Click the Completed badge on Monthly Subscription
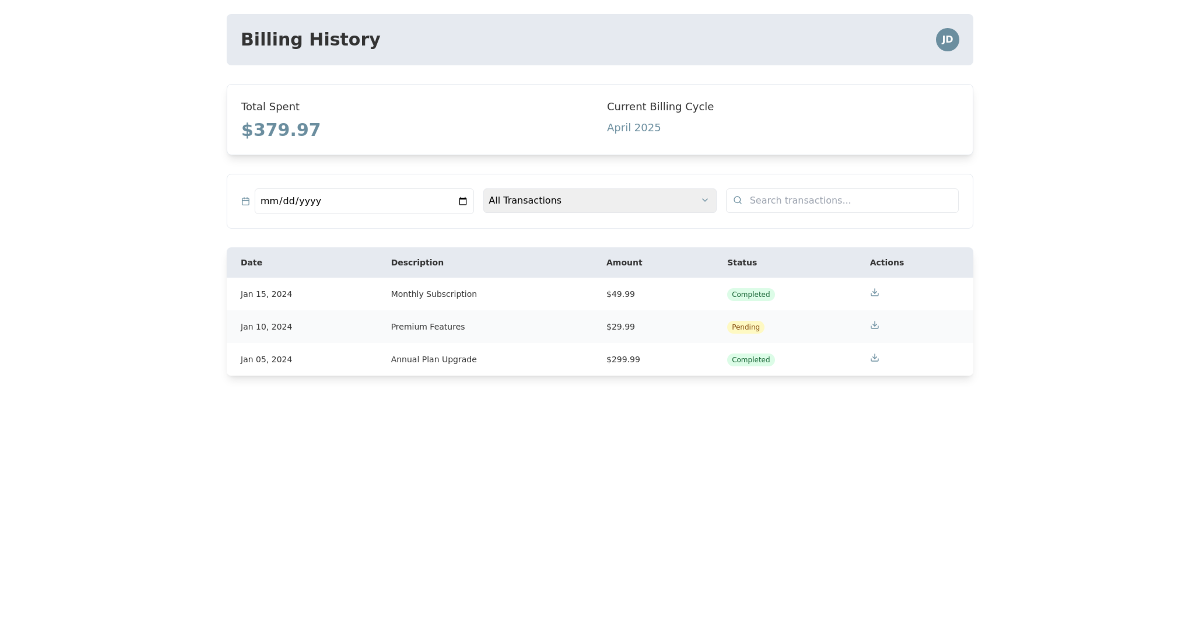The width and height of the screenshot is (1200, 630). 751,294
